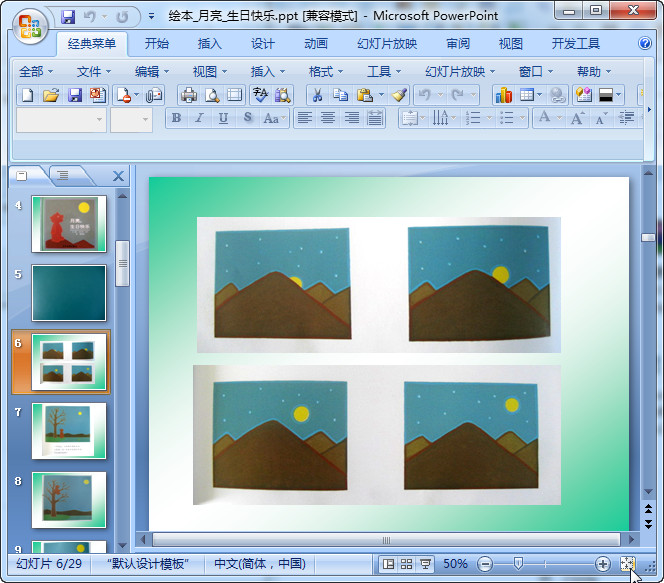664x583 pixels.
Task: Click the 中文(简体，中国) language indicator
Action: coord(260,564)
